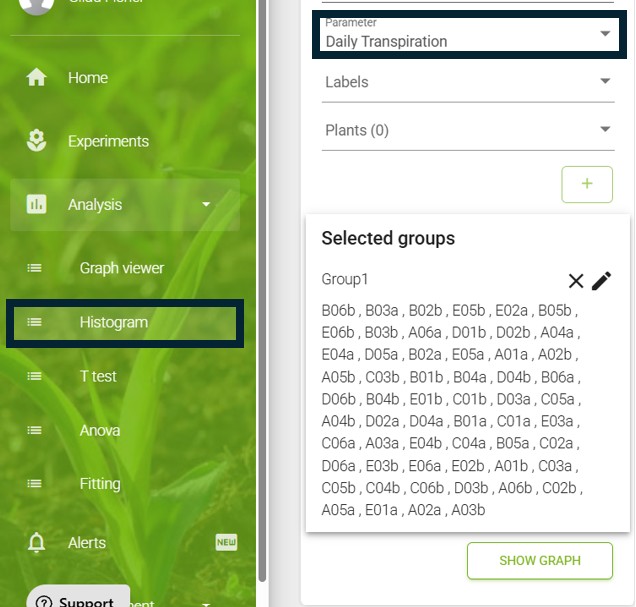Click the list icon beside Graph viewer

click(34, 268)
